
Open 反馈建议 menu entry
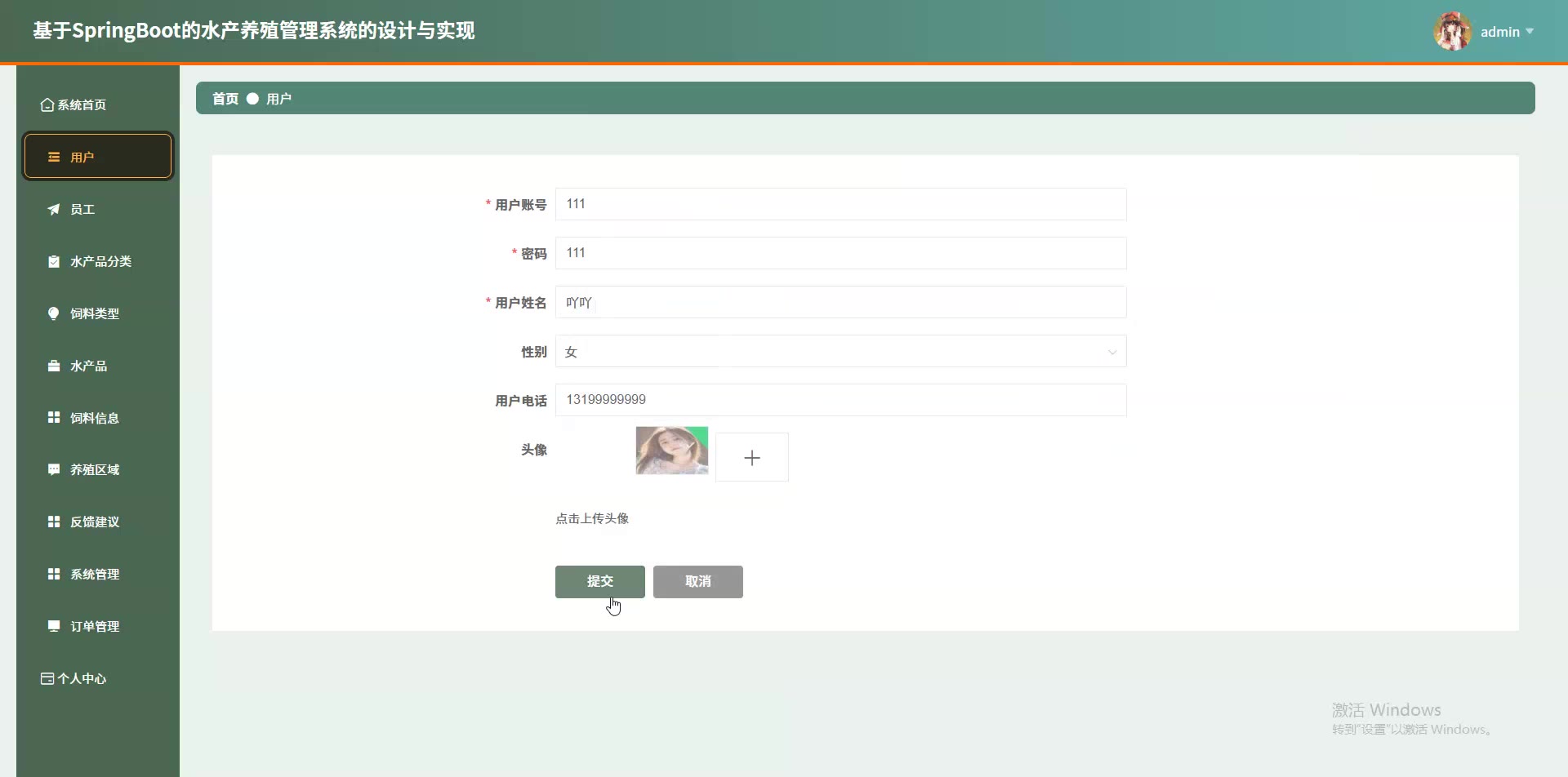pyautogui.click(x=98, y=522)
